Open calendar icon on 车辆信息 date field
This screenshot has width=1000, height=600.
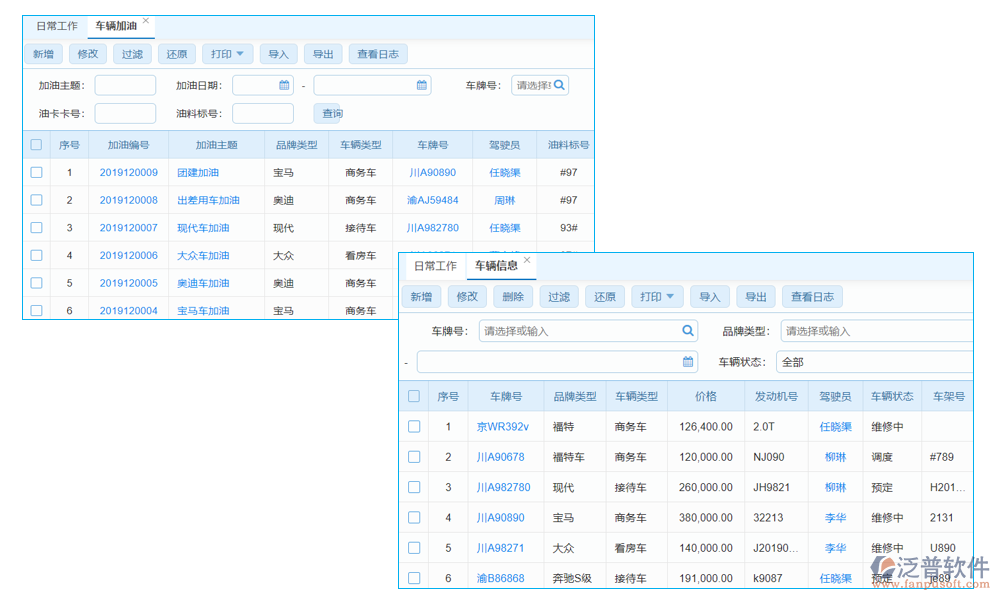(x=687, y=360)
